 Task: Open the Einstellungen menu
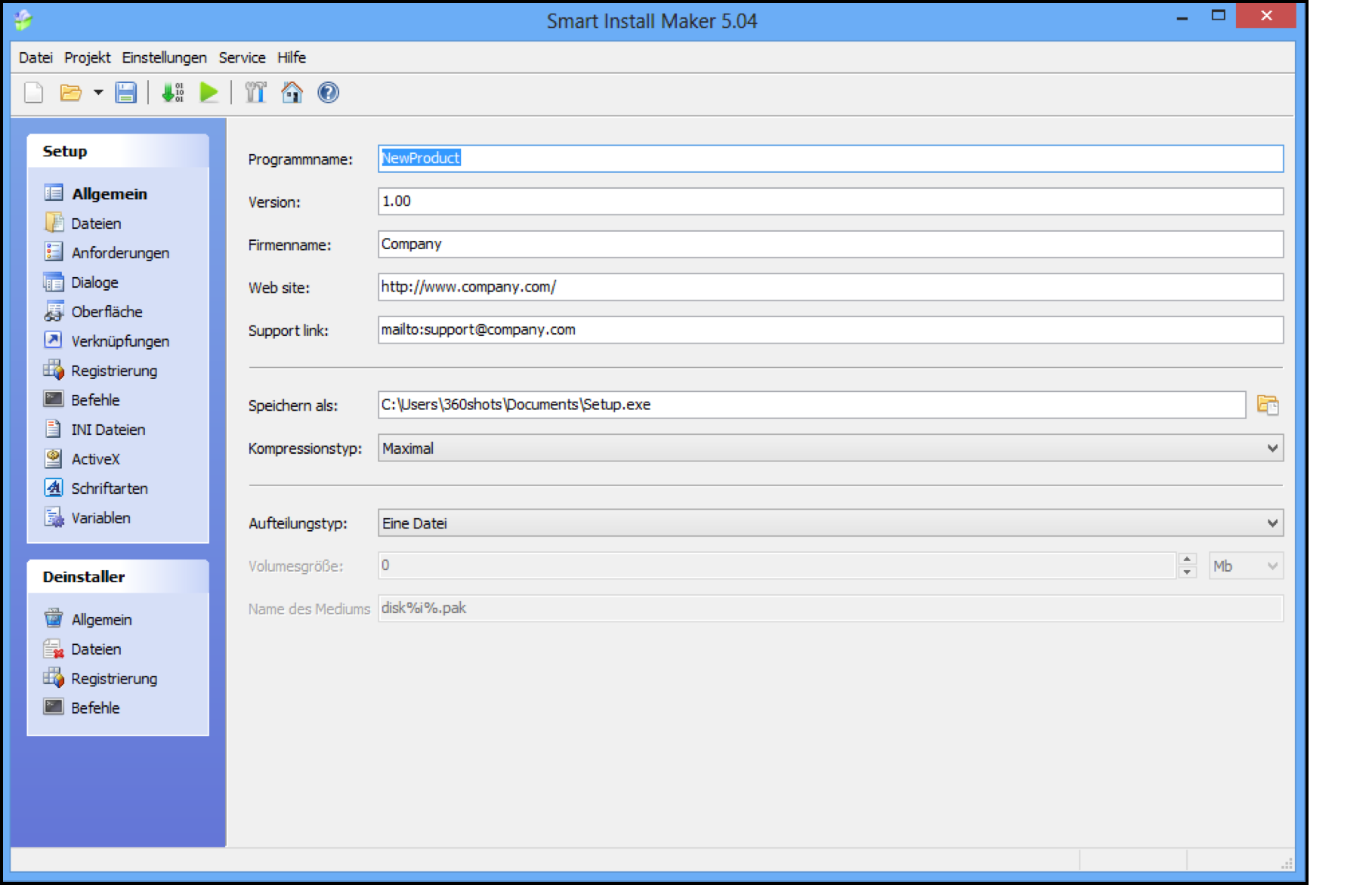(164, 57)
